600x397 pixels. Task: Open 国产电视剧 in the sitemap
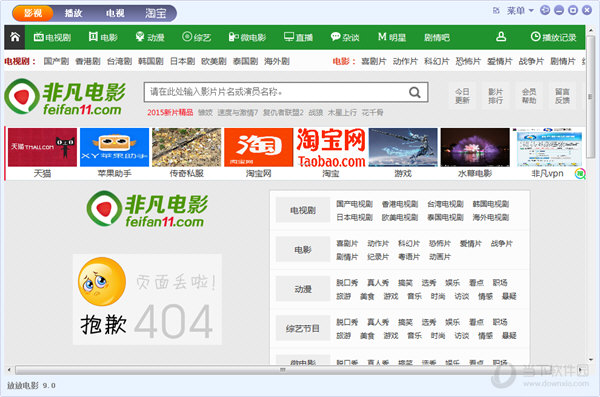click(x=354, y=204)
